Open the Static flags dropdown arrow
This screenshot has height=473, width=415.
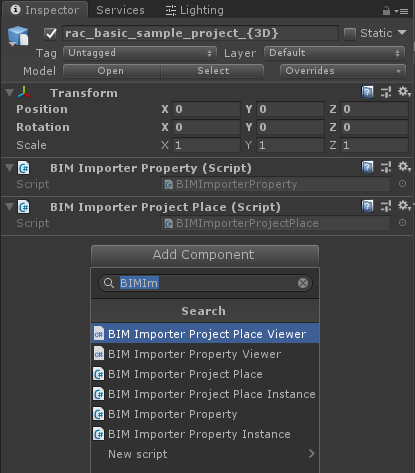click(402, 33)
